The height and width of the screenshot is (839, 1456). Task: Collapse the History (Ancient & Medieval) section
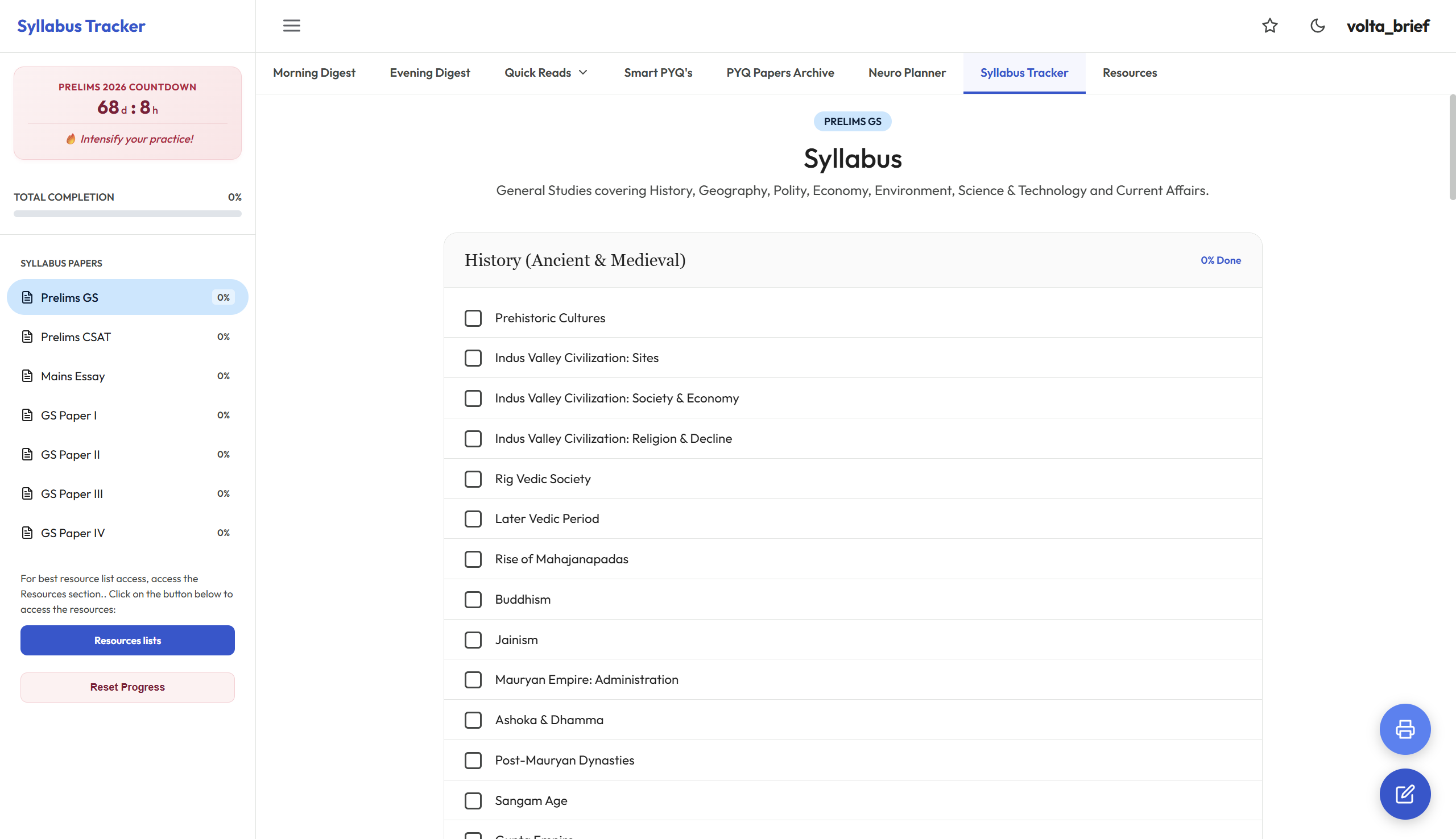(574, 260)
